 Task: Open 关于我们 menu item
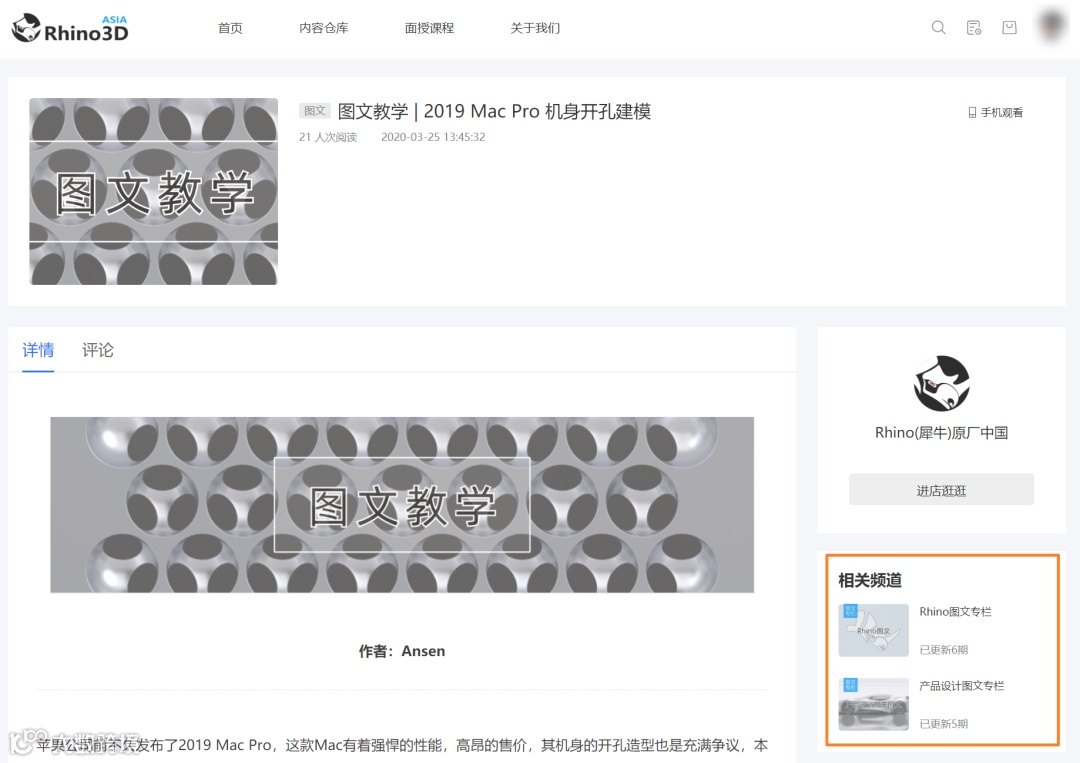[535, 28]
